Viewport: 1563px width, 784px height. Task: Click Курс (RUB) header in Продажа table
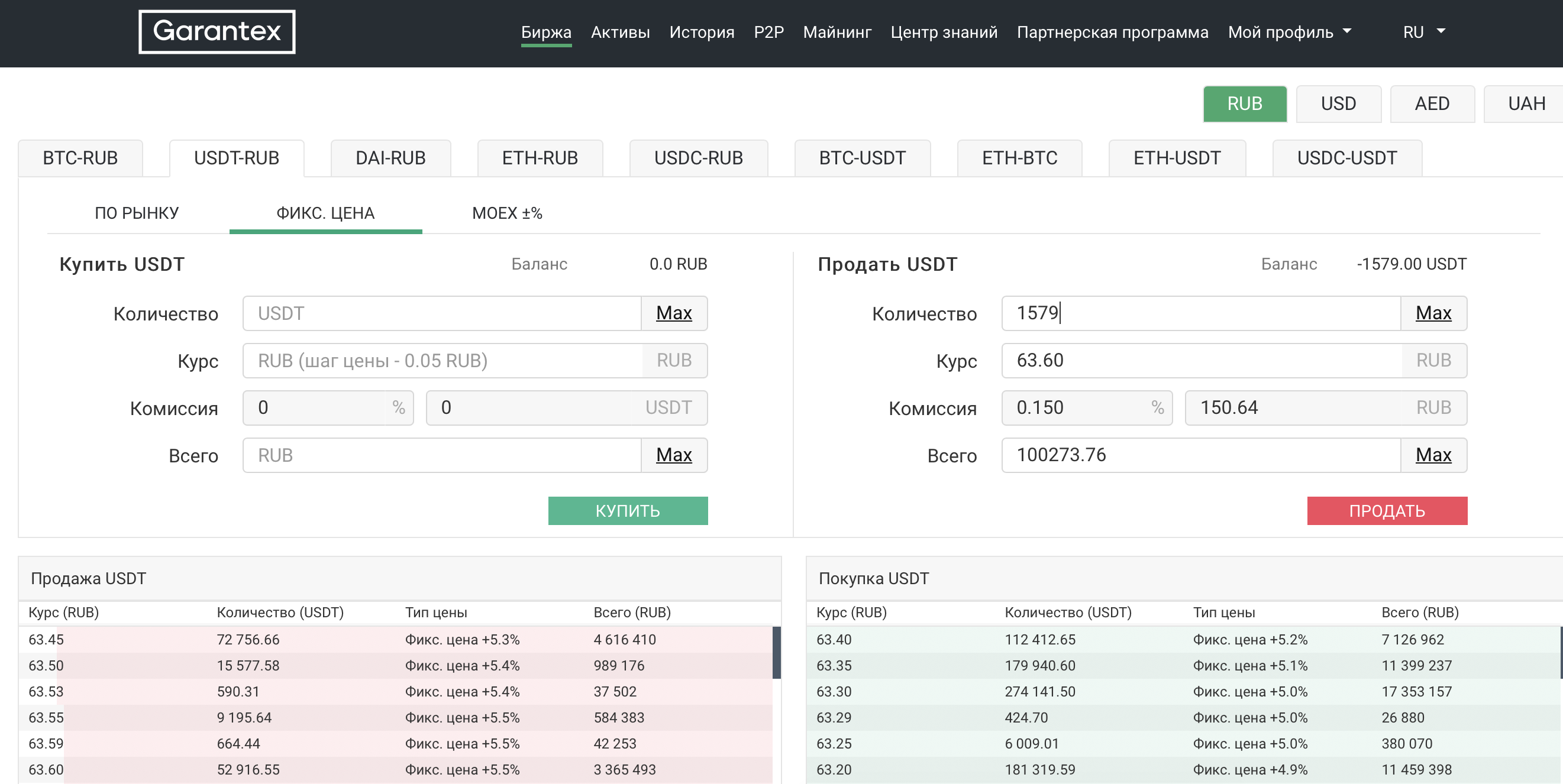[64, 613]
